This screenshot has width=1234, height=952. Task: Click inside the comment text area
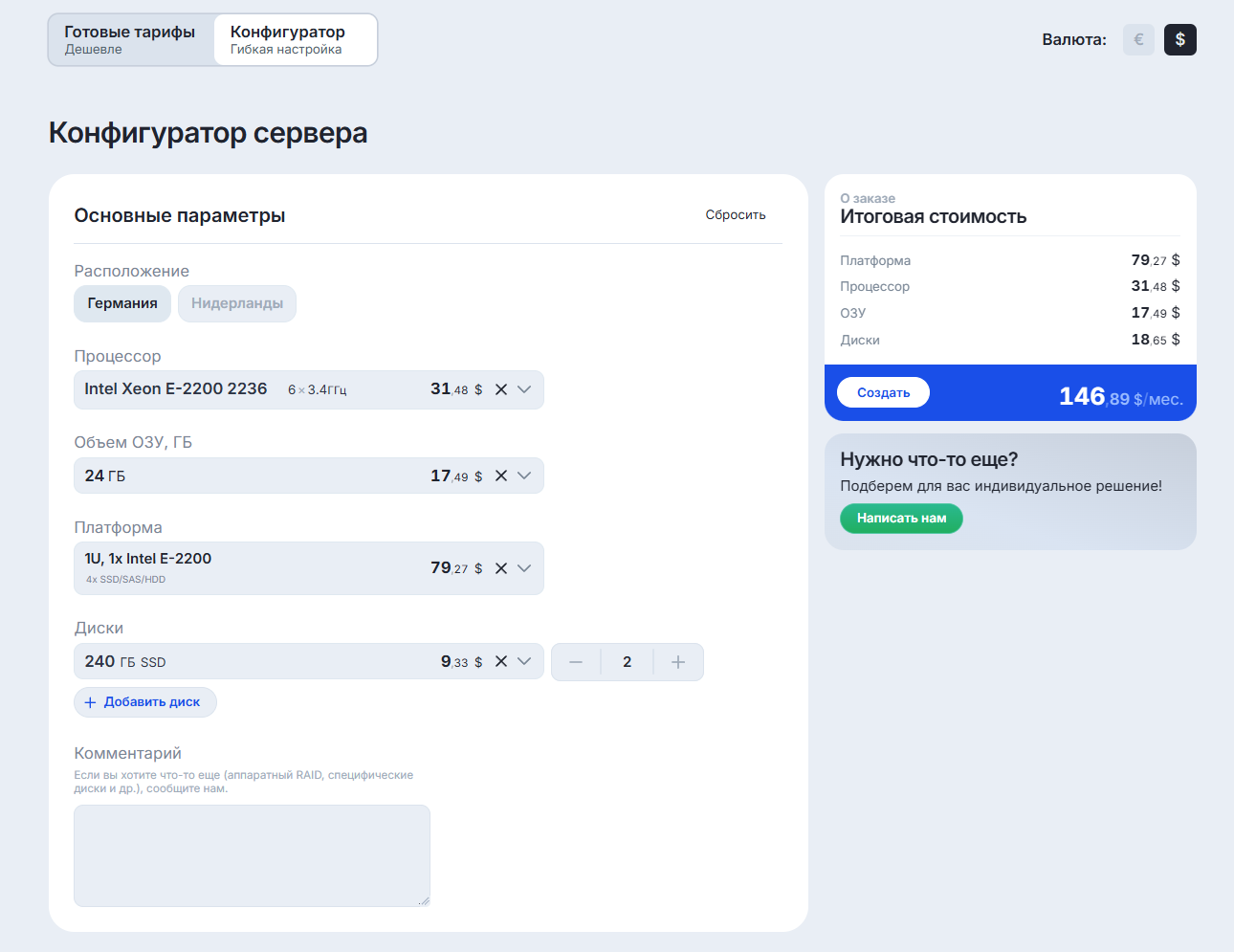[x=252, y=855]
